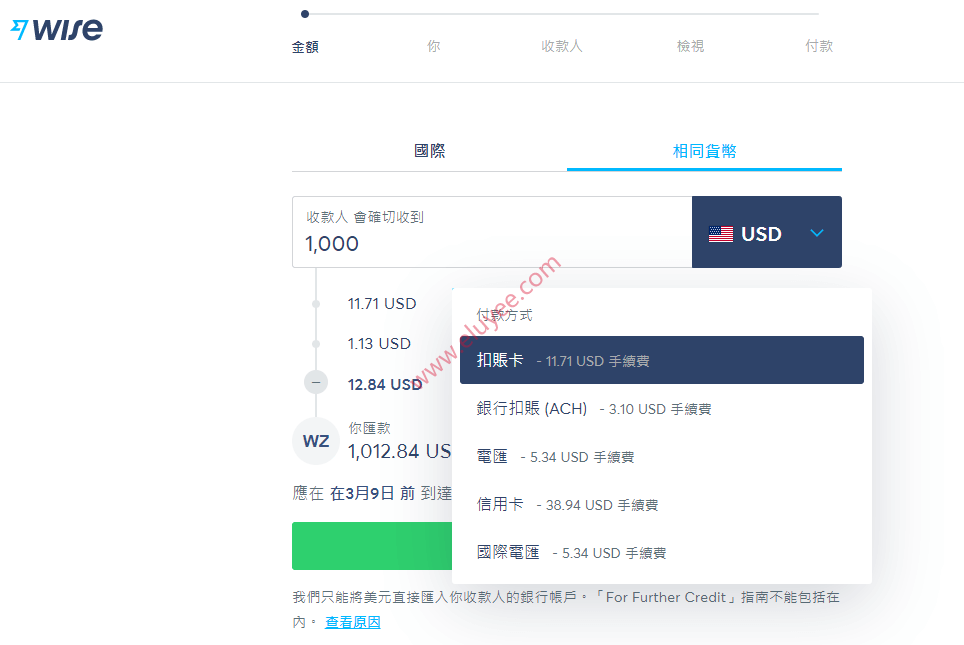Click the WZ avatar circle
The image size is (964, 645).
[x=315, y=441]
